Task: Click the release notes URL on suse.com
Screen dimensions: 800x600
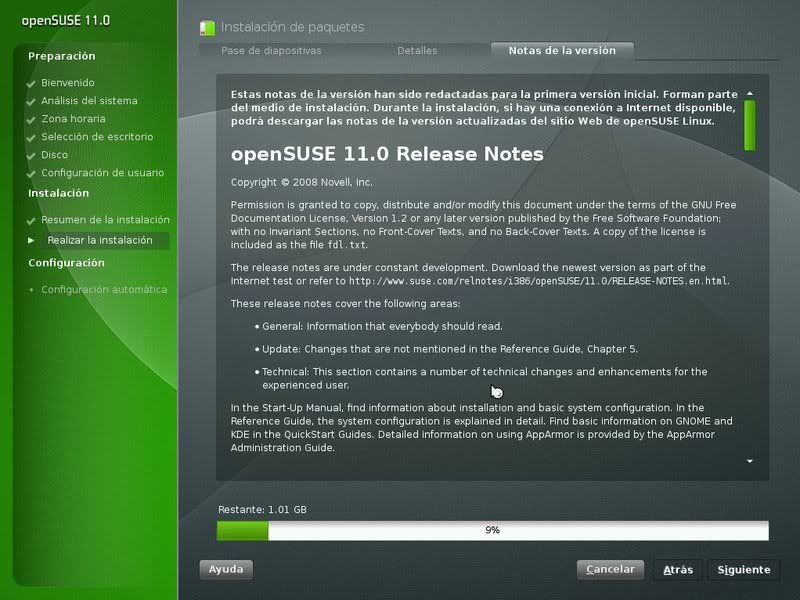Action: 539,281
